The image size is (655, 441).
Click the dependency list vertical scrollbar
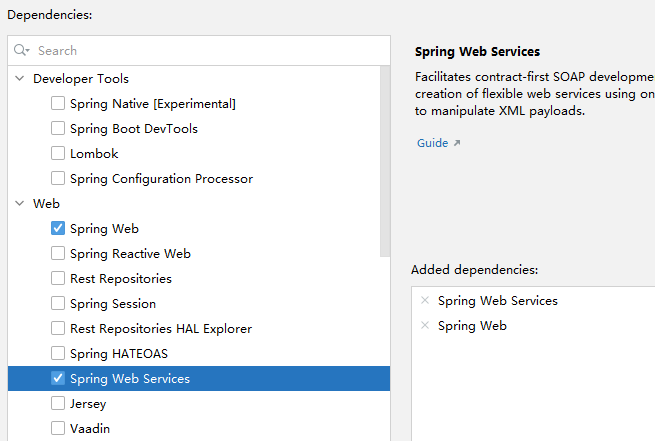pos(385,161)
